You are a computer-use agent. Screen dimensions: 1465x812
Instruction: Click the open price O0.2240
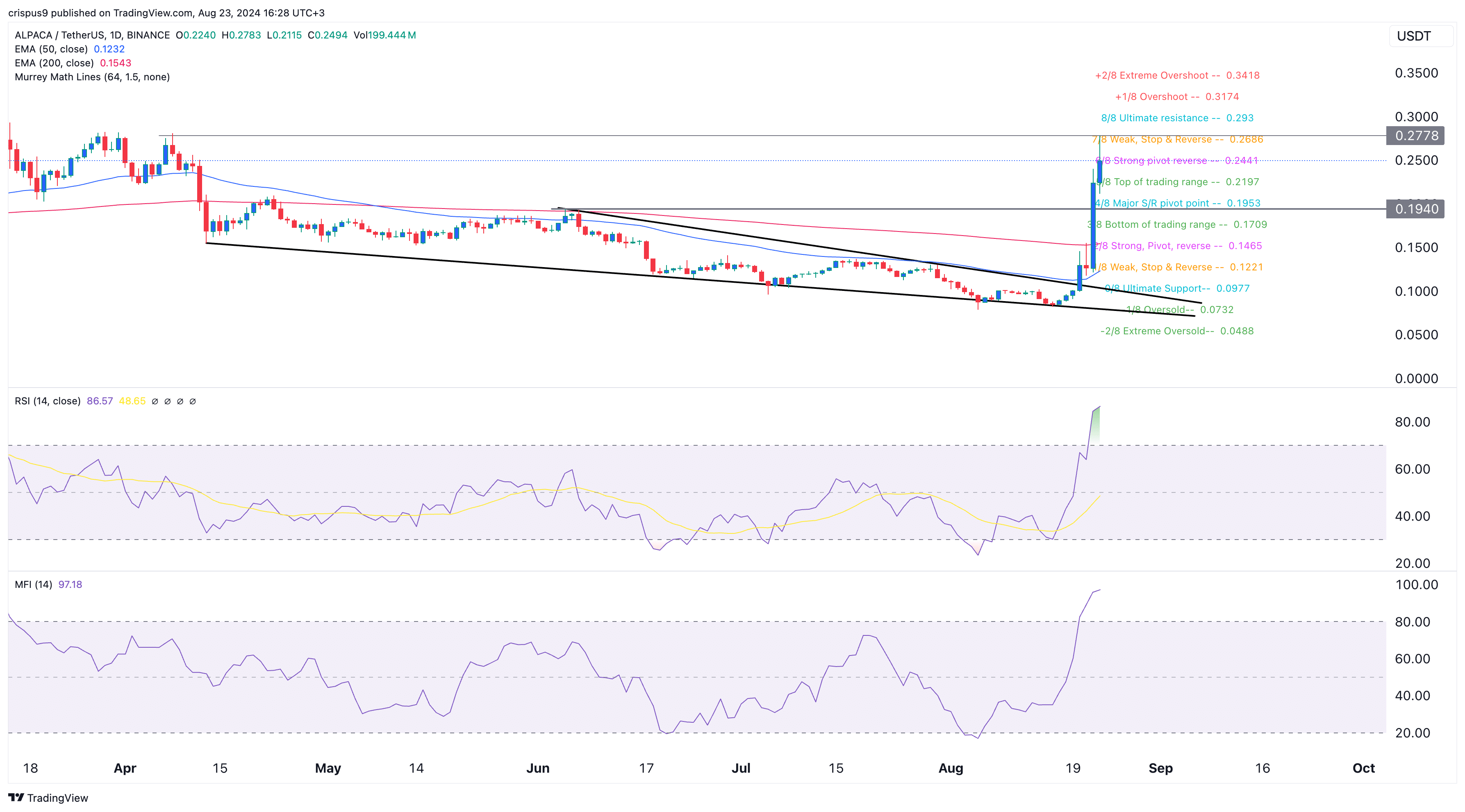(196, 35)
